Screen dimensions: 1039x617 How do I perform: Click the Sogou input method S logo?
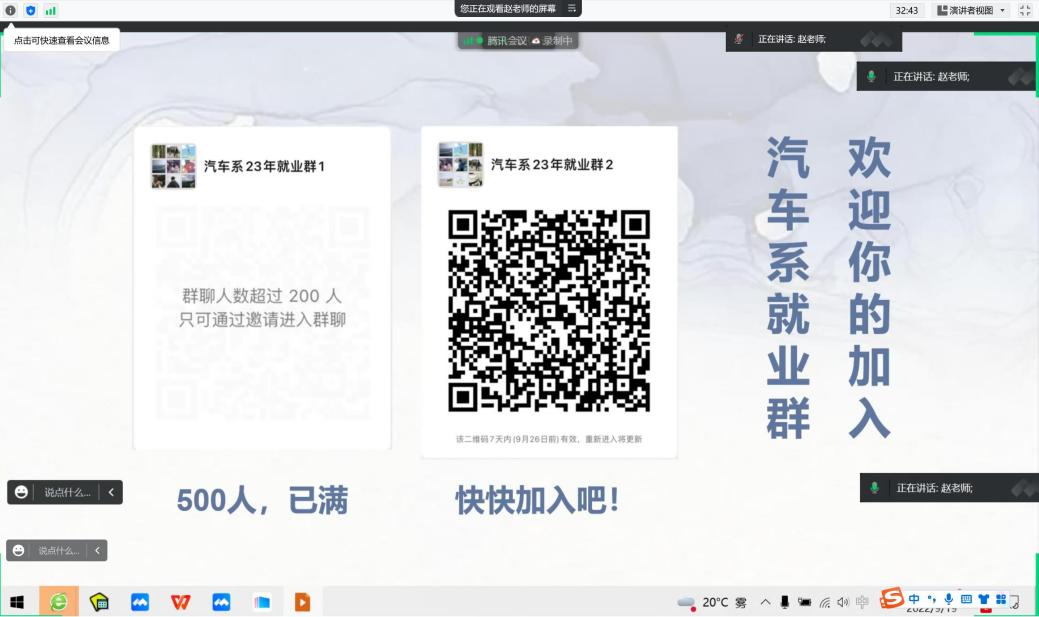(x=892, y=598)
